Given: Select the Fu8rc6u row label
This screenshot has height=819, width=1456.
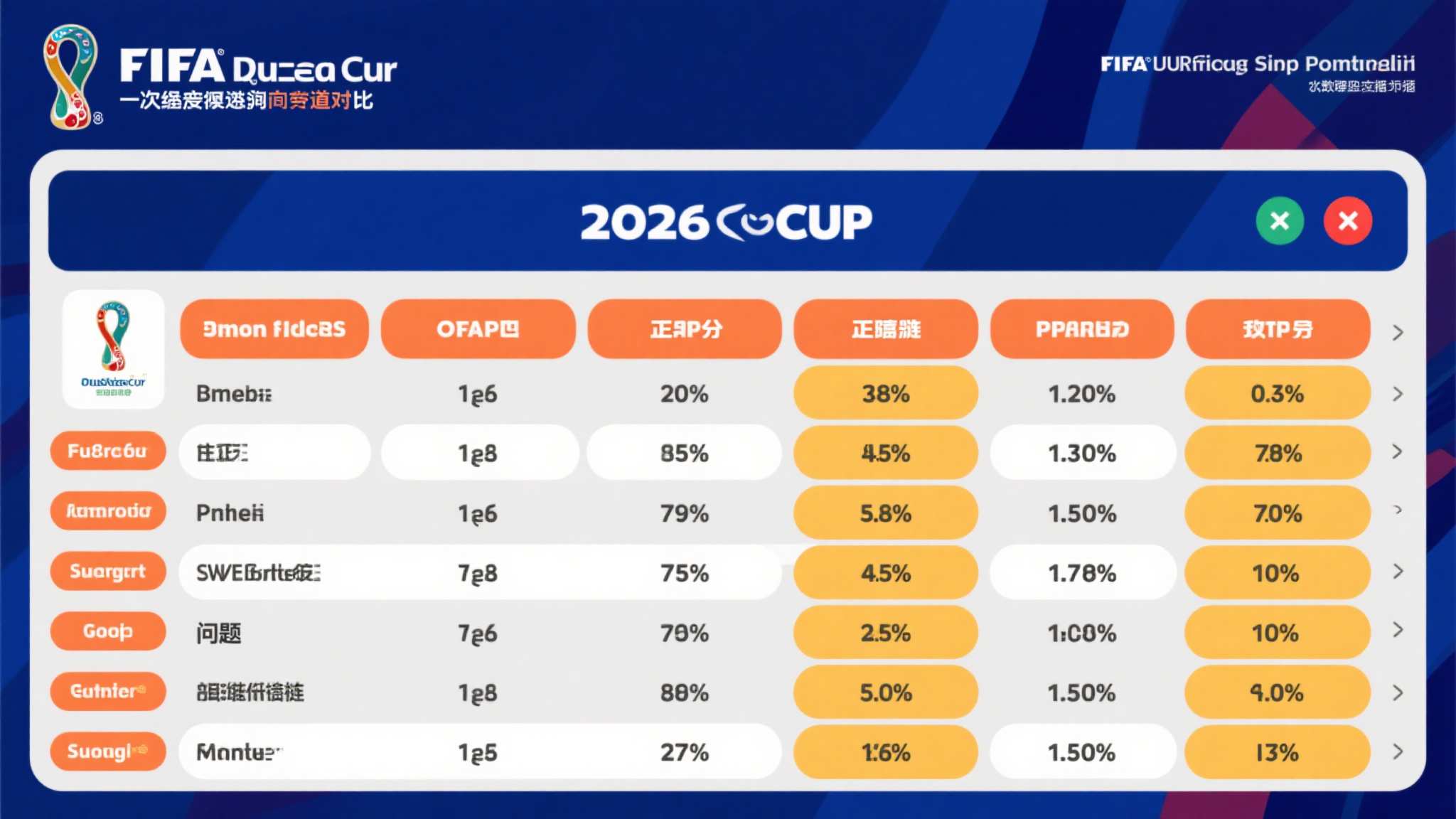Looking at the screenshot, I should click(107, 451).
